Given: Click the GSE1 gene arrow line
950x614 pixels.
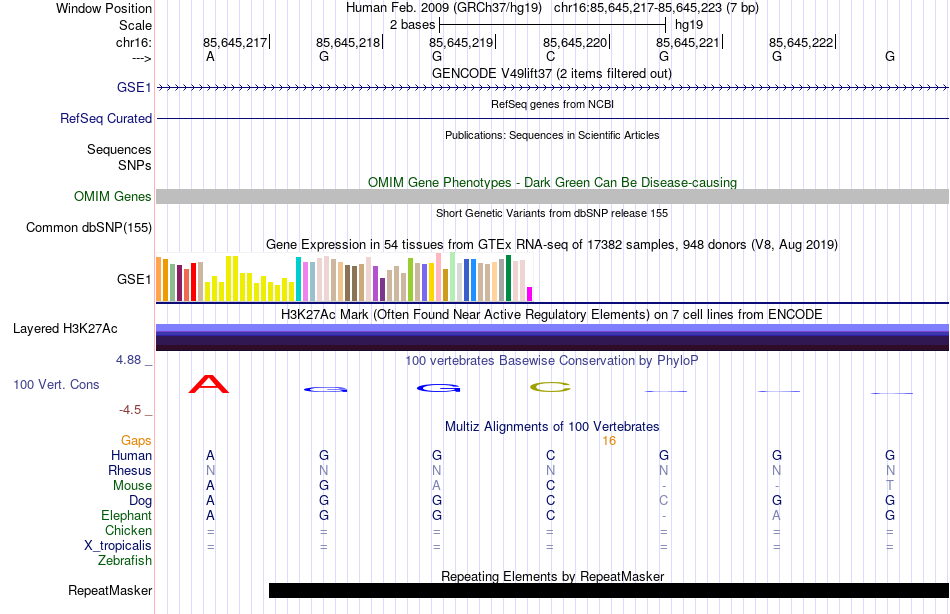Looking at the screenshot, I should (552, 88).
